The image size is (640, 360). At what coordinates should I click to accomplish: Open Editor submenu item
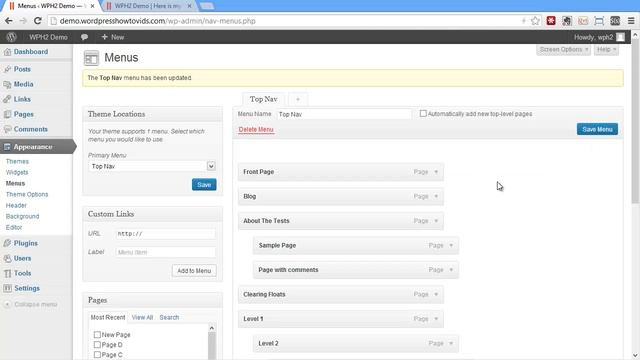14,227
